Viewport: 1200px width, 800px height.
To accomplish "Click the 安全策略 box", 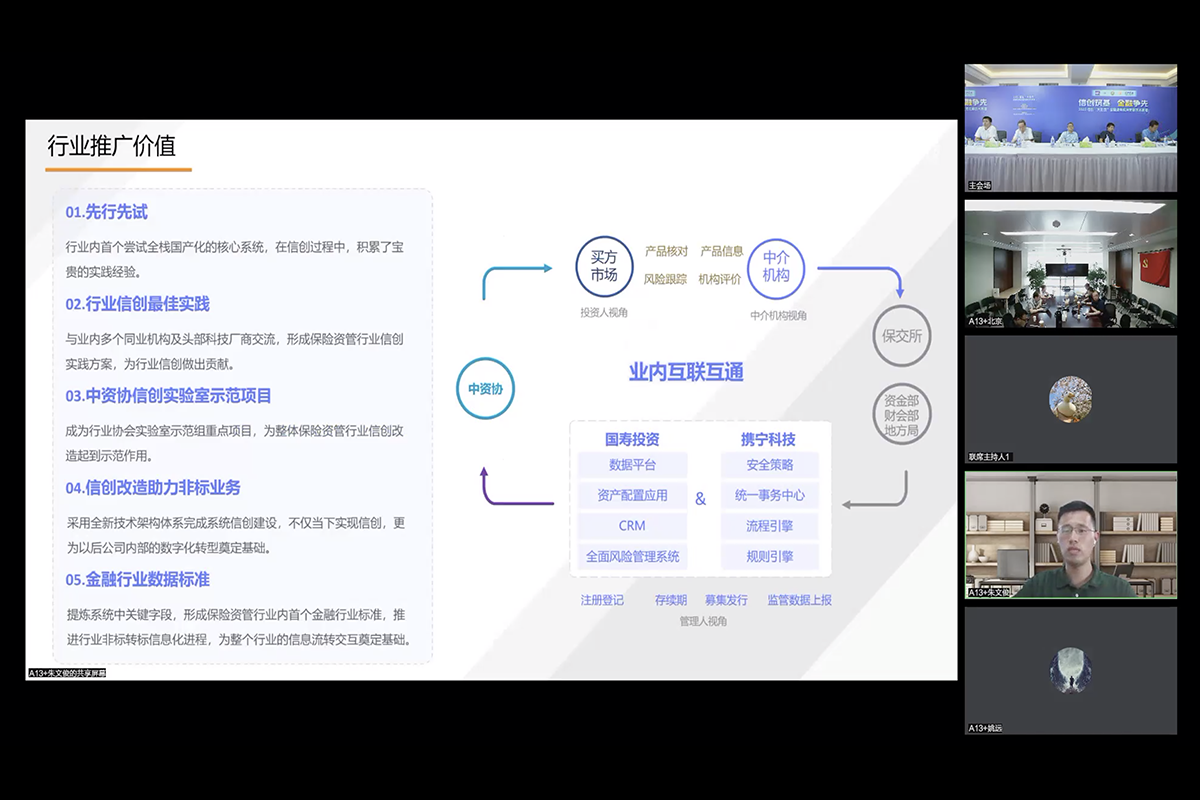I will [x=770, y=465].
